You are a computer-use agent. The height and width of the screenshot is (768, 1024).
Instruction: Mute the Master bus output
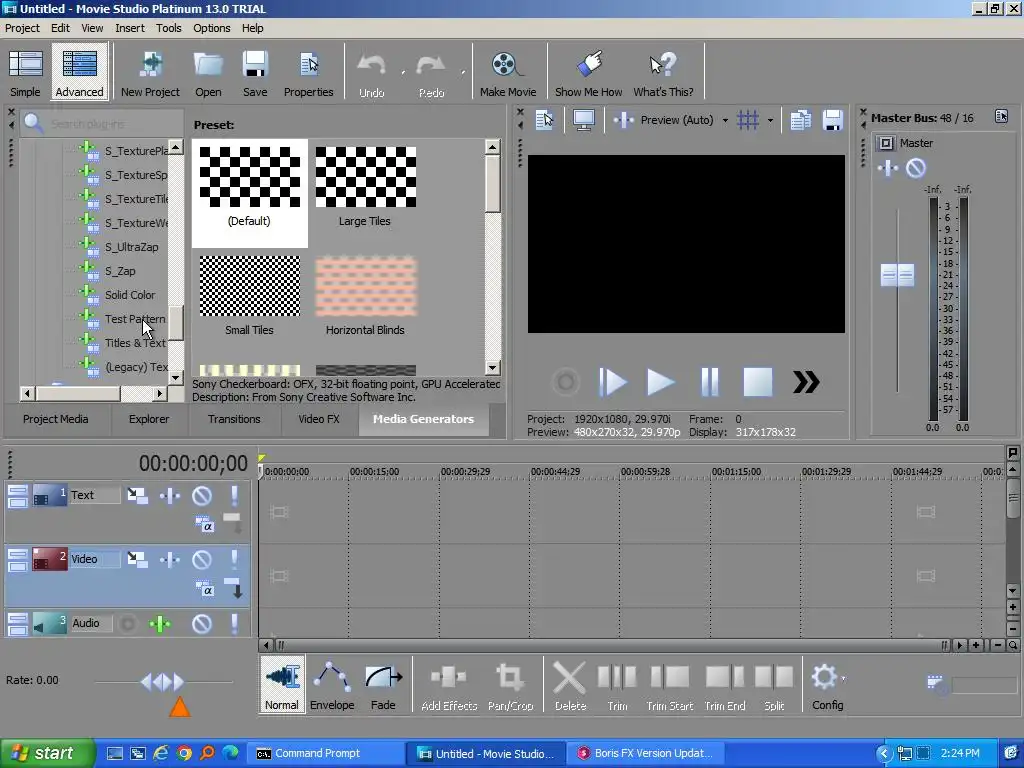click(916, 168)
